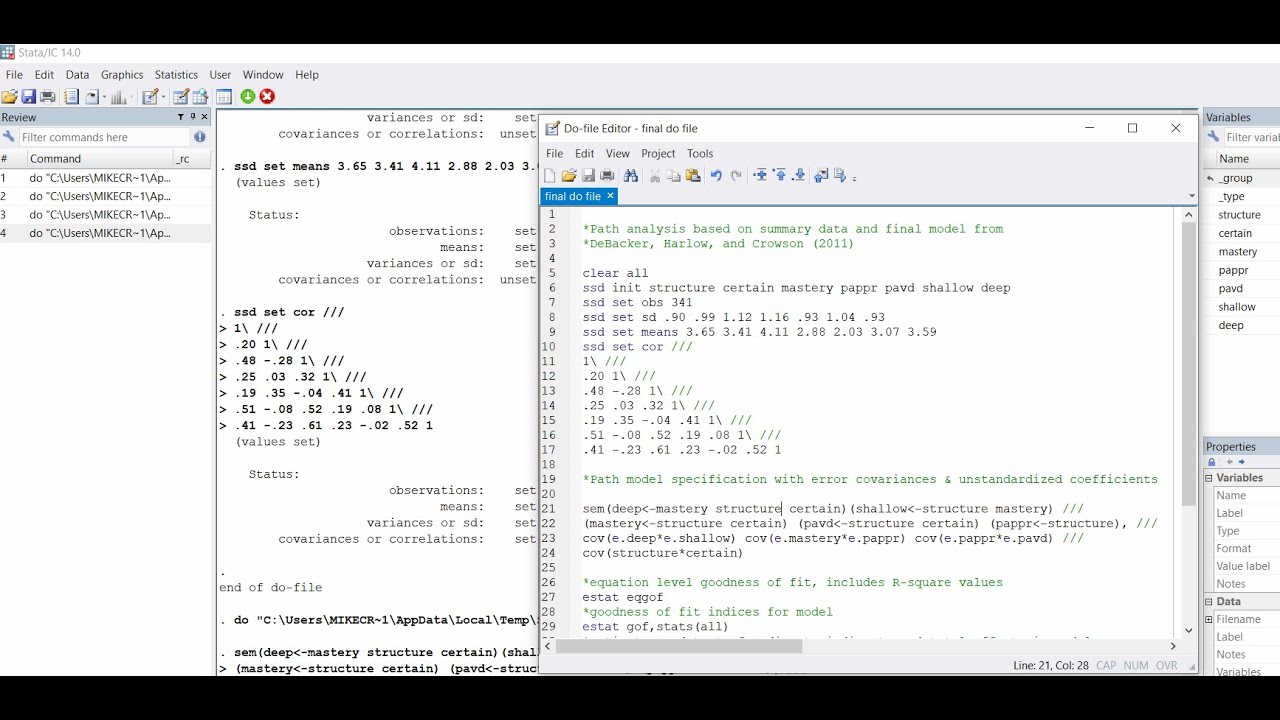Open the Graphics menu
The width and height of the screenshot is (1280, 720).
tap(122, 75)
